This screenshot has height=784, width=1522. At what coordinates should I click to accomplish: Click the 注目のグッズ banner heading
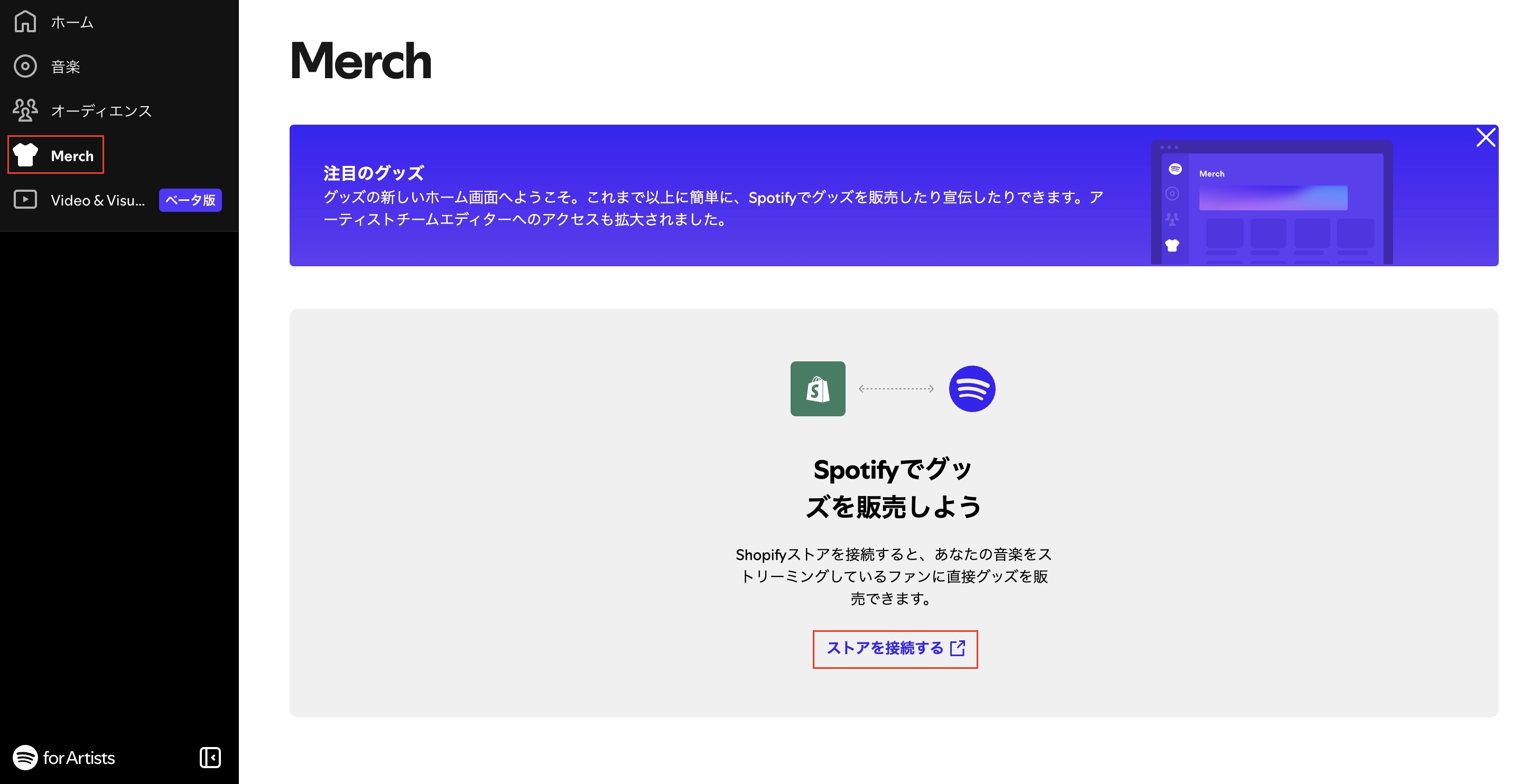374,173
